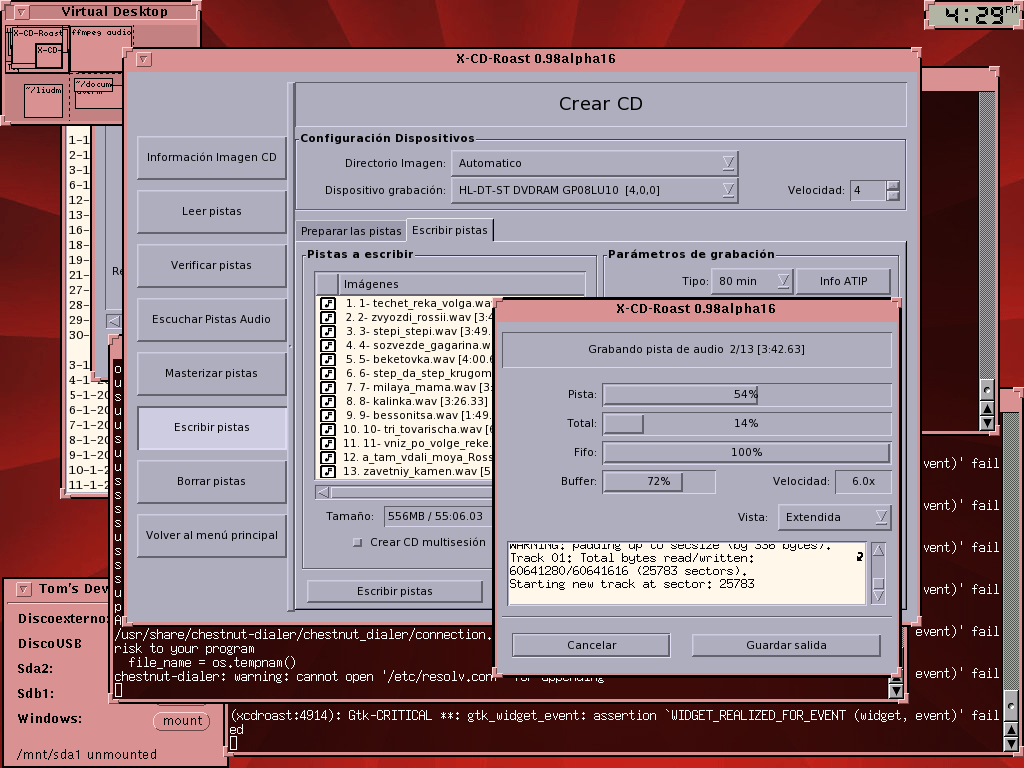The image size is (1024, 768).
Task: Cancel the burning with Cancelar
Action: (x=592, y=645)
